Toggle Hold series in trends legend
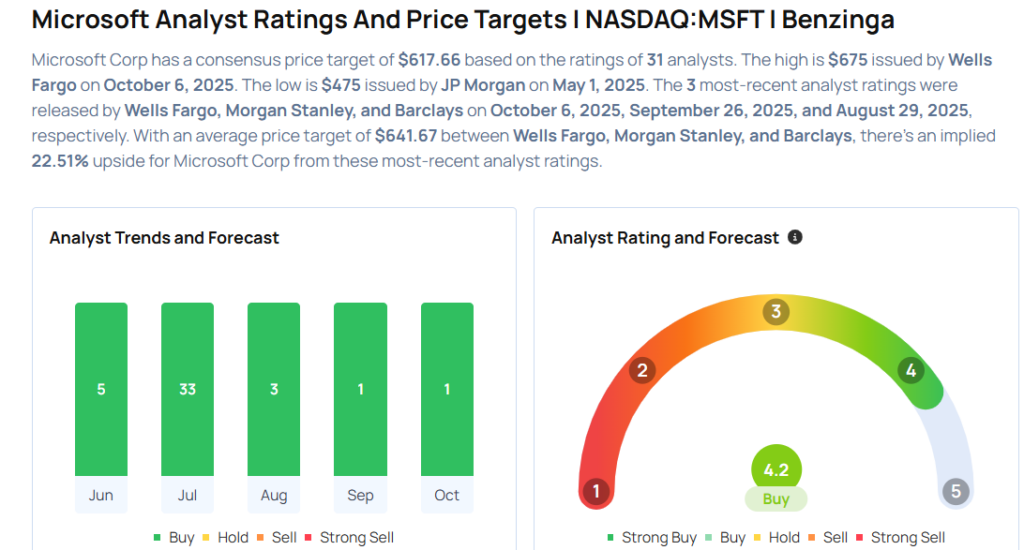 (x=224, y=537)
